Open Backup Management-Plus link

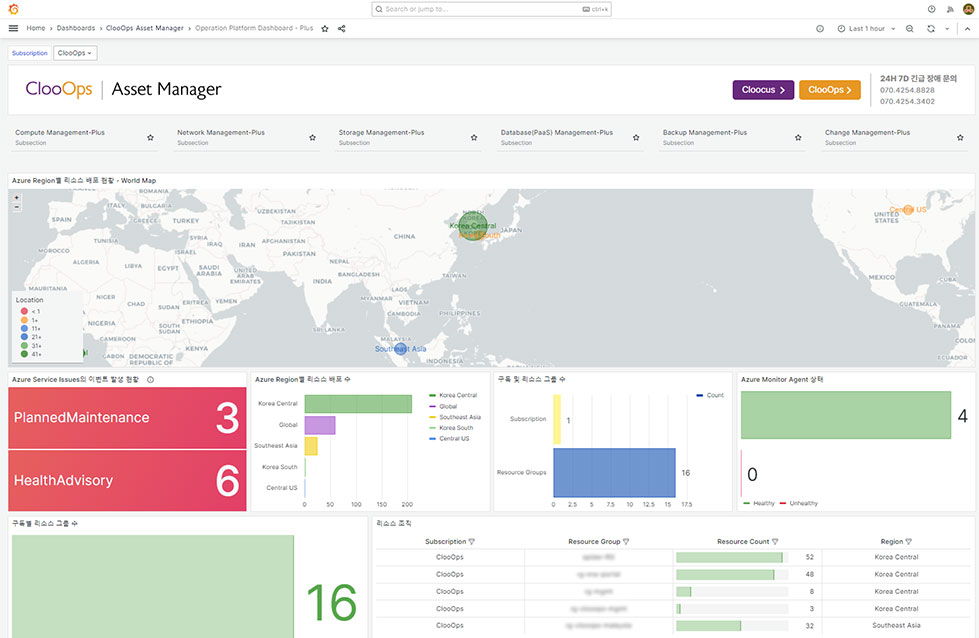[x=705, y=132]
